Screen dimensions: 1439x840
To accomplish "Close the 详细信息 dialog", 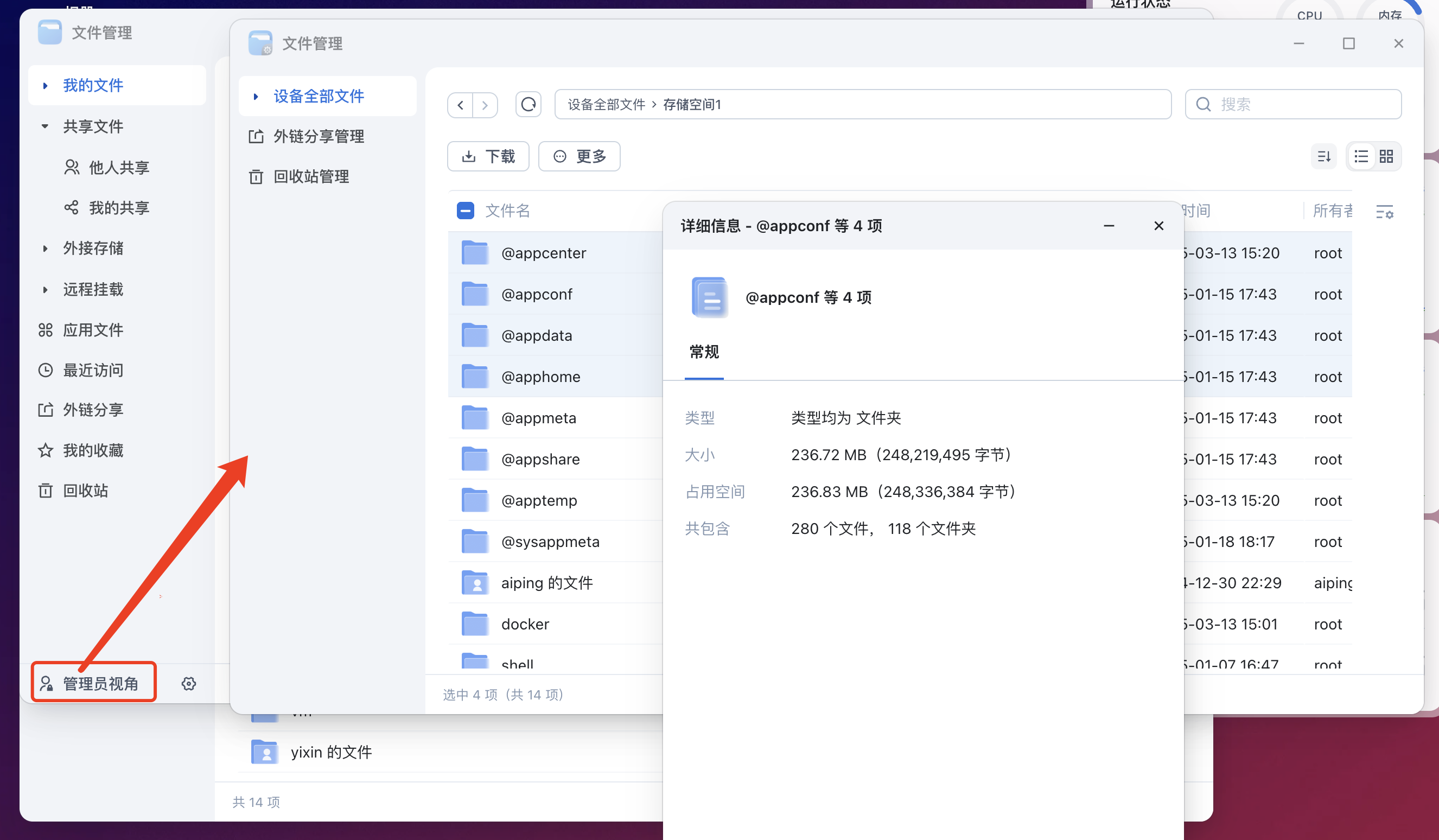I will click(1158, 226).
